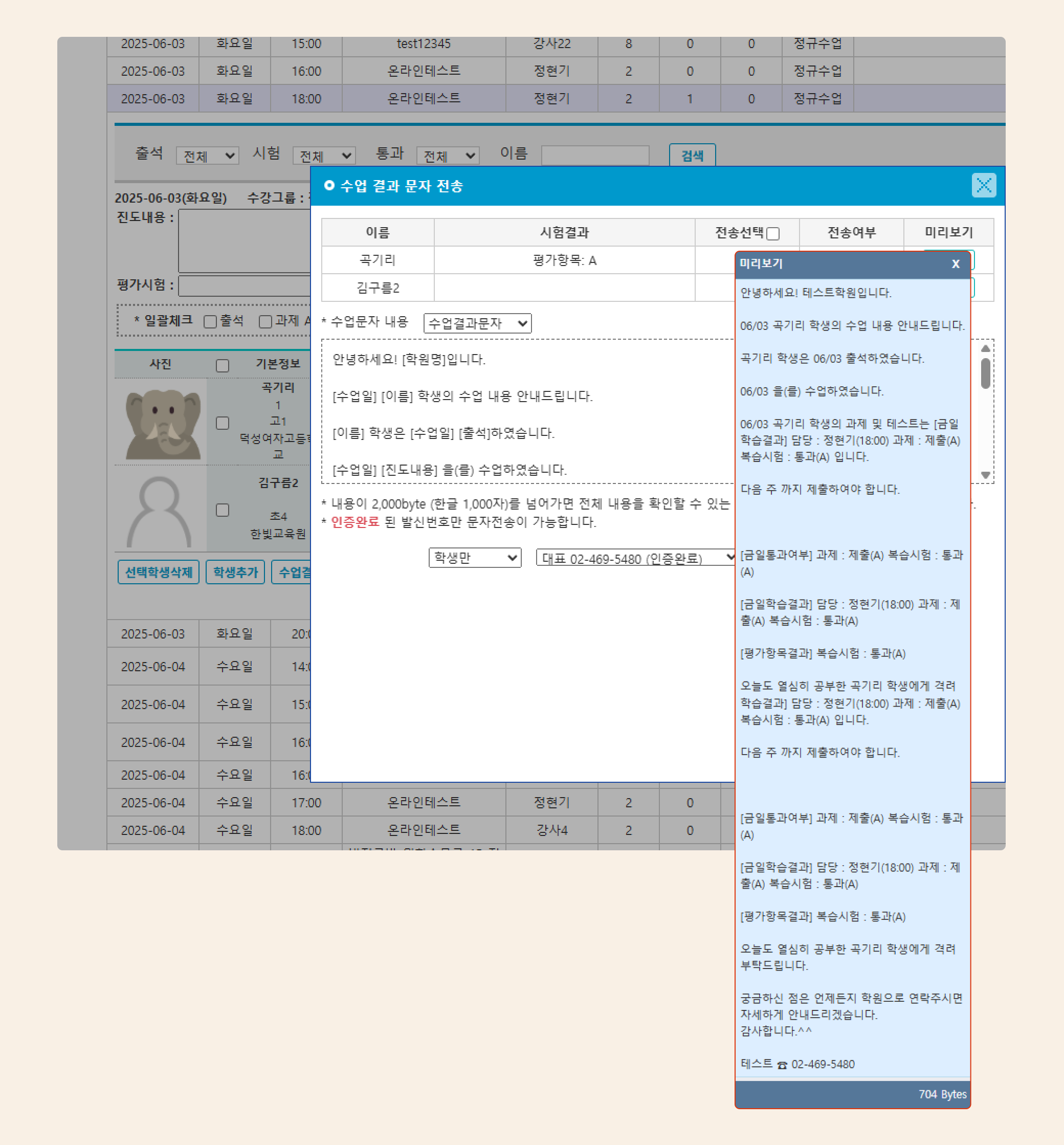Open the 시험 filter dropdown
The image size is (1064, 1145).
(x=324, y=156)
